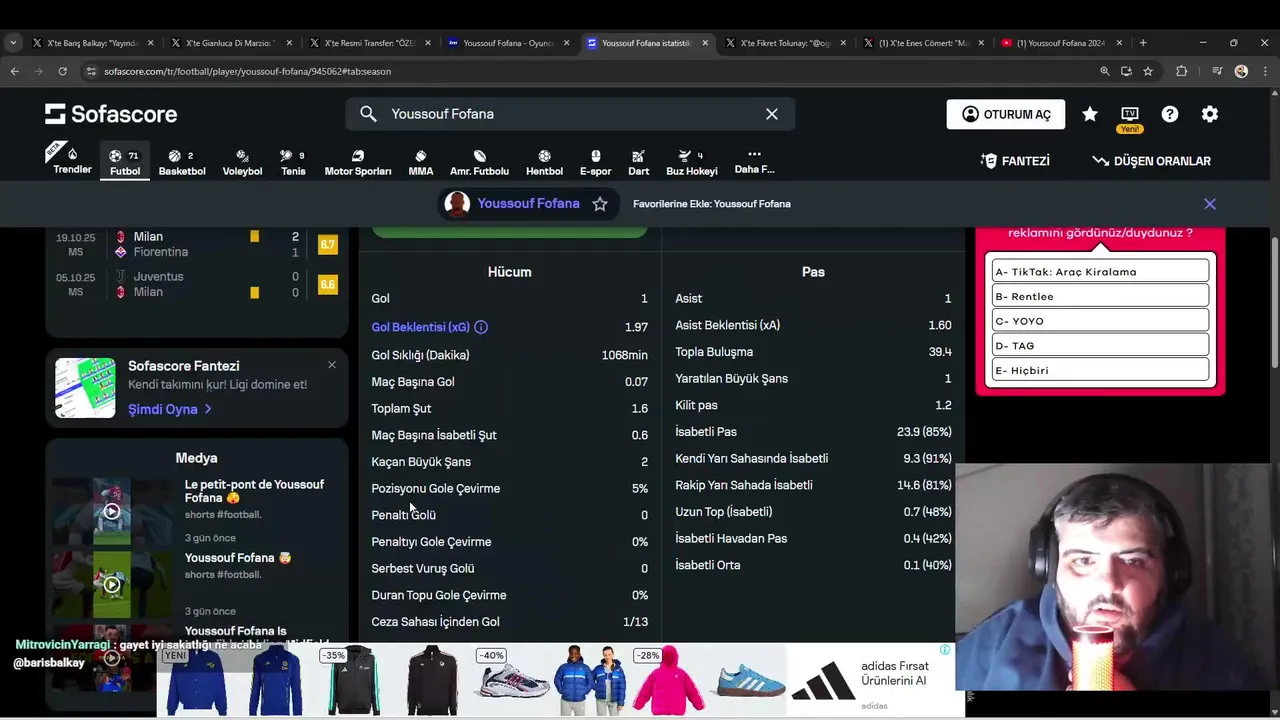1280x720 pixels.
Task: Open the DÜŞEN ORANLAR link
Action: [x=1151, y=161]
